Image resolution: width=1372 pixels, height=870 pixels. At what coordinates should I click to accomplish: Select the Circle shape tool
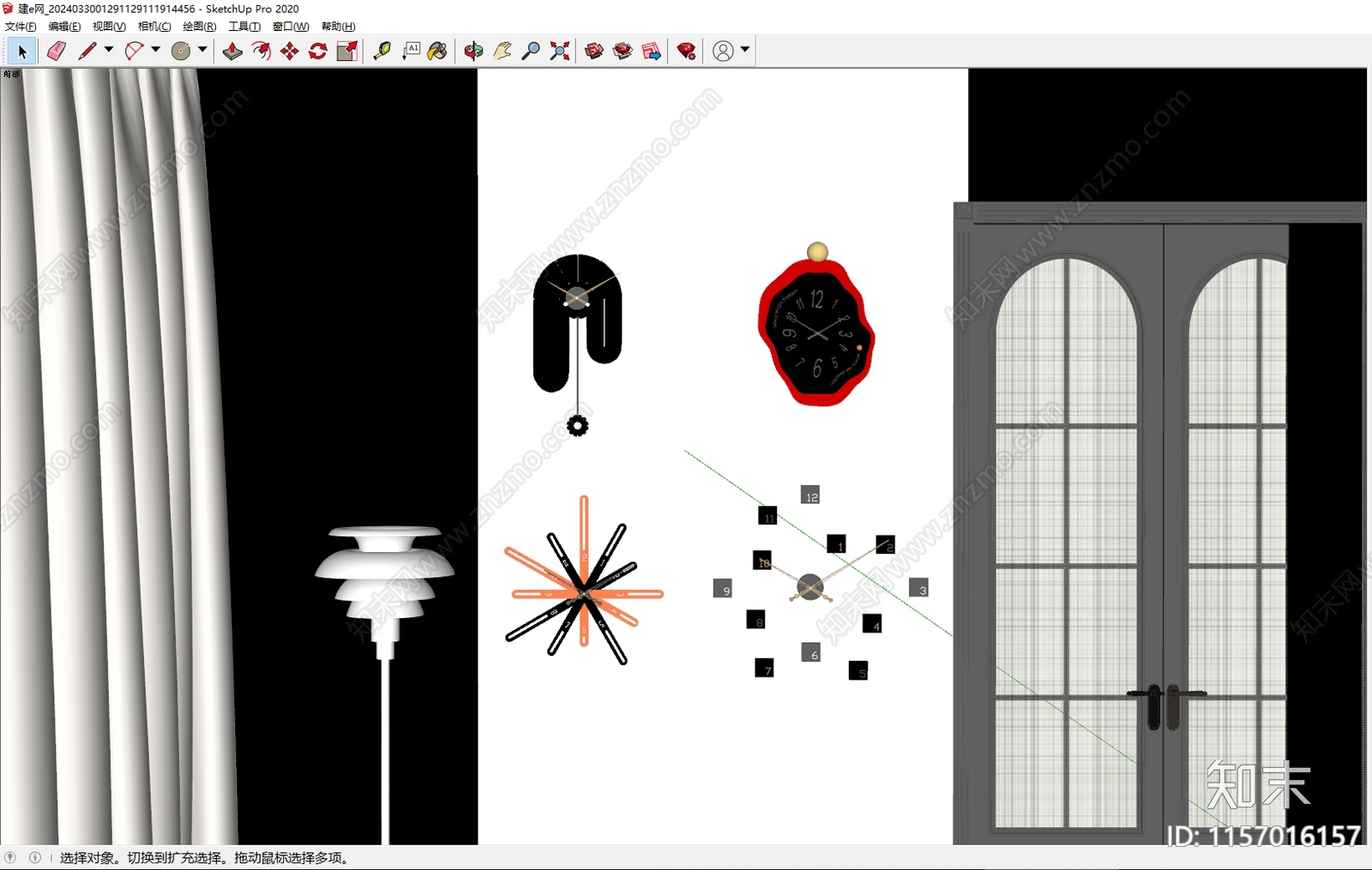coord(181,51)
